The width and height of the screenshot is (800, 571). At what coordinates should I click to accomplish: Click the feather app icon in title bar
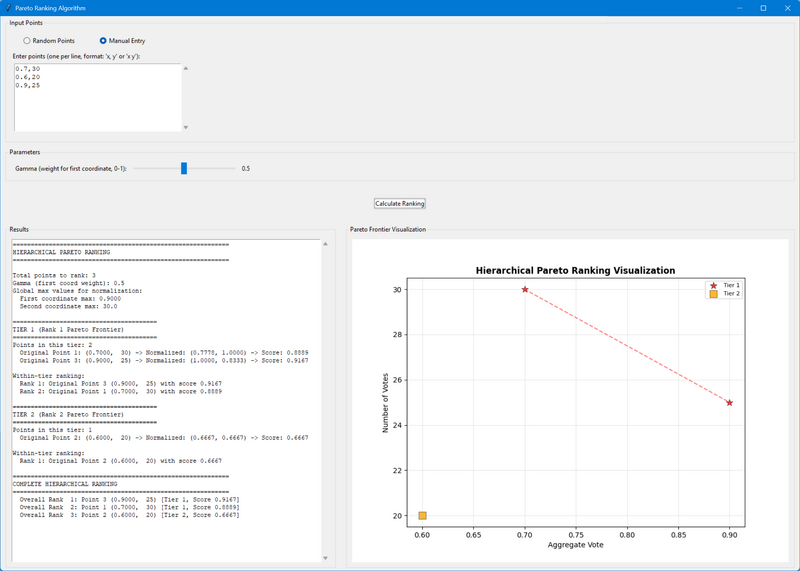point(8,8)
